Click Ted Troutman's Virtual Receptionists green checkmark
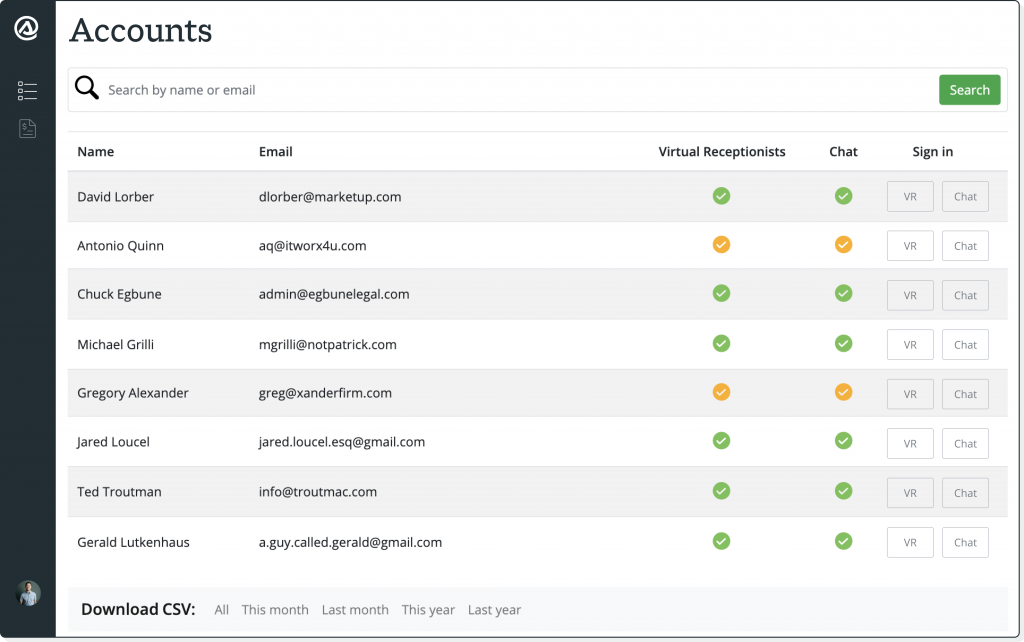The height and width of the screenshot is (642, 1024). (x=721, y=491)
